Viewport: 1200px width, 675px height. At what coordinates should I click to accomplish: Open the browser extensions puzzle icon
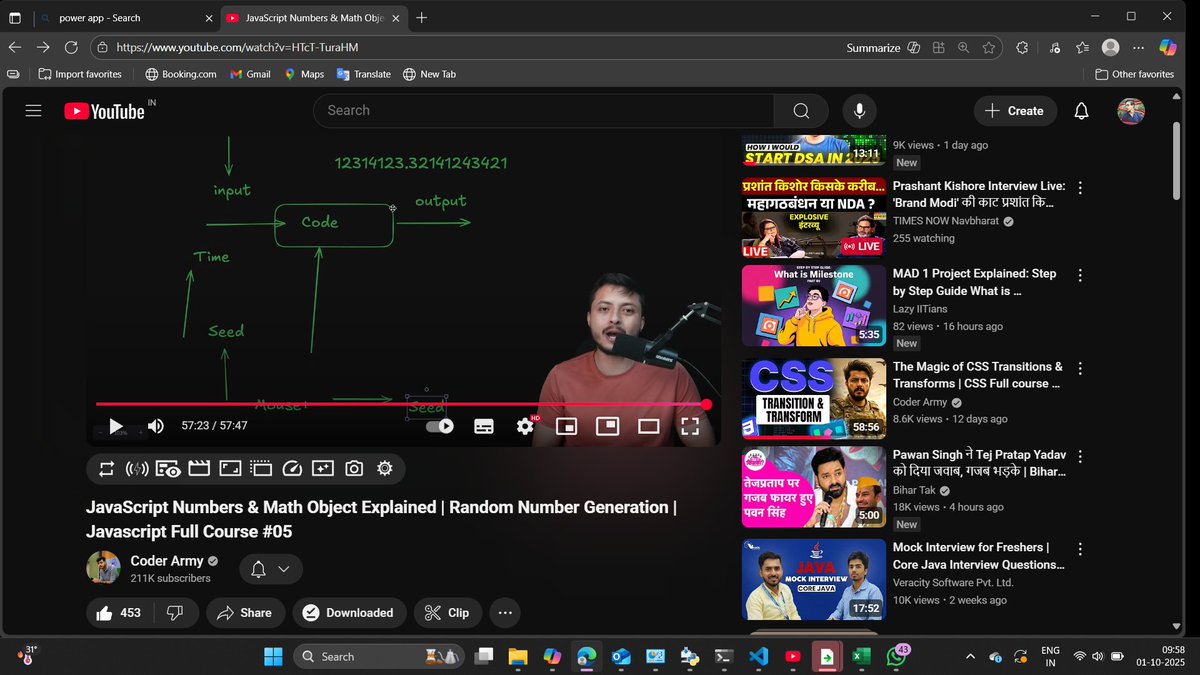pyautogui.click(x=1022, y=47)
